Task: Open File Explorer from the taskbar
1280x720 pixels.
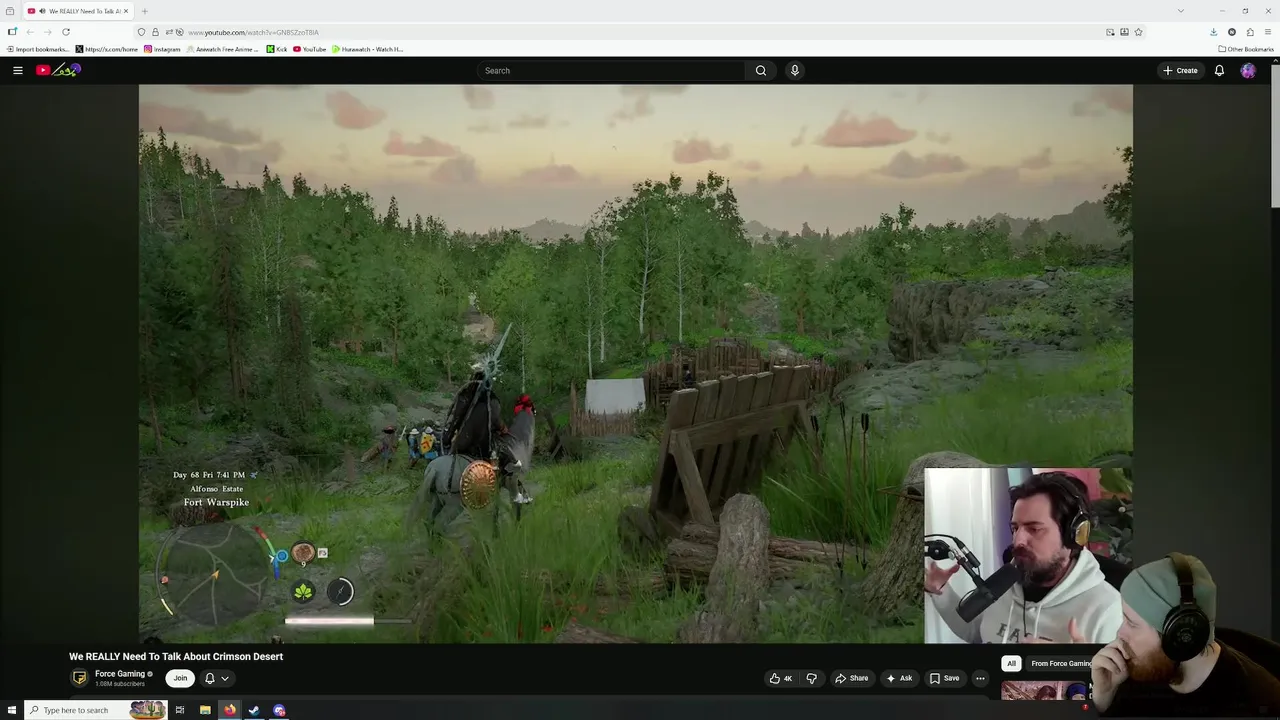Action: click(x=205, y=710)
